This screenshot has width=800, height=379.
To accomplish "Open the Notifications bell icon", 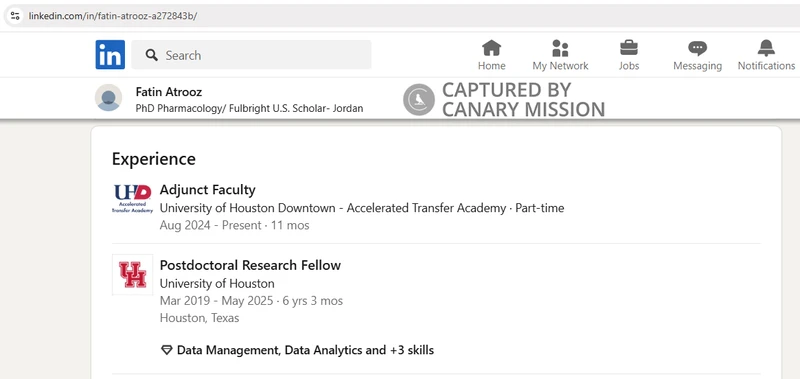I will point(766,48).
